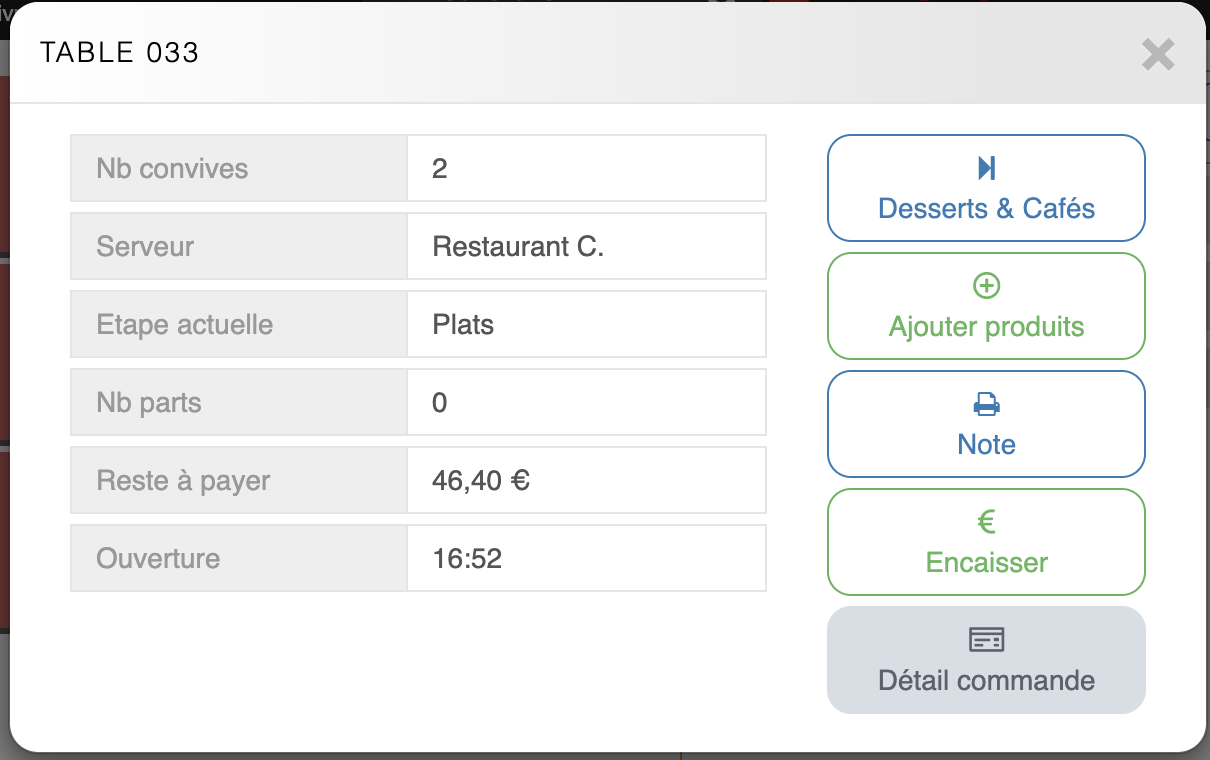Print the Note for this table
The height and width of the screenshot is (760, 1210).
click(986, 444)
